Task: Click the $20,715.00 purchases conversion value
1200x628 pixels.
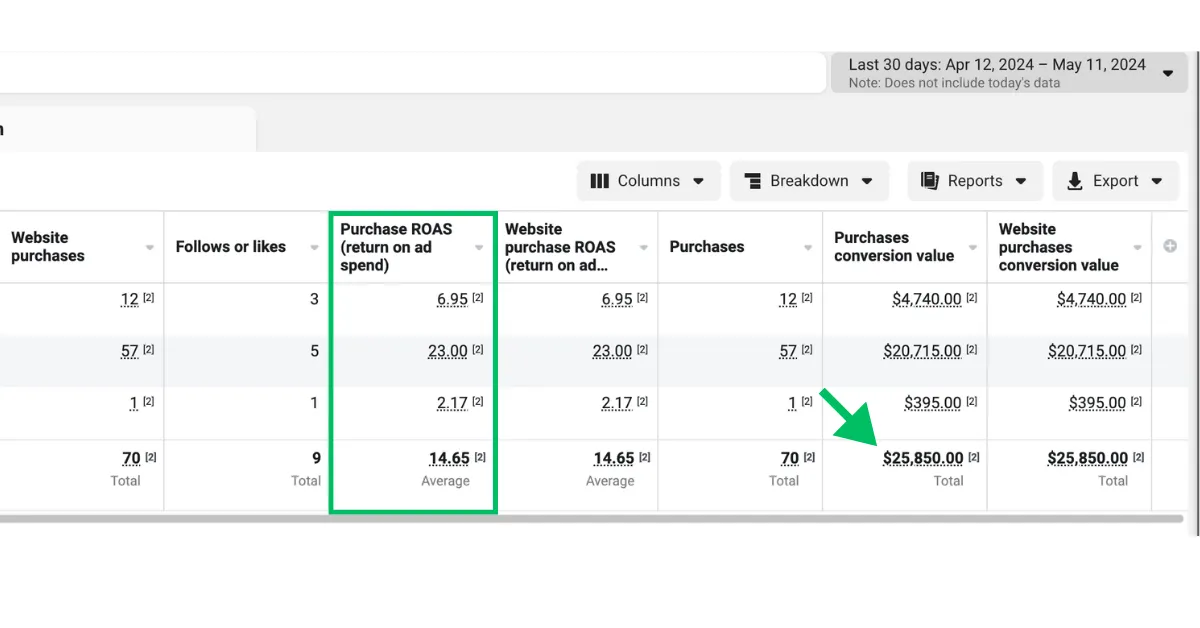Action: point(922,351)
